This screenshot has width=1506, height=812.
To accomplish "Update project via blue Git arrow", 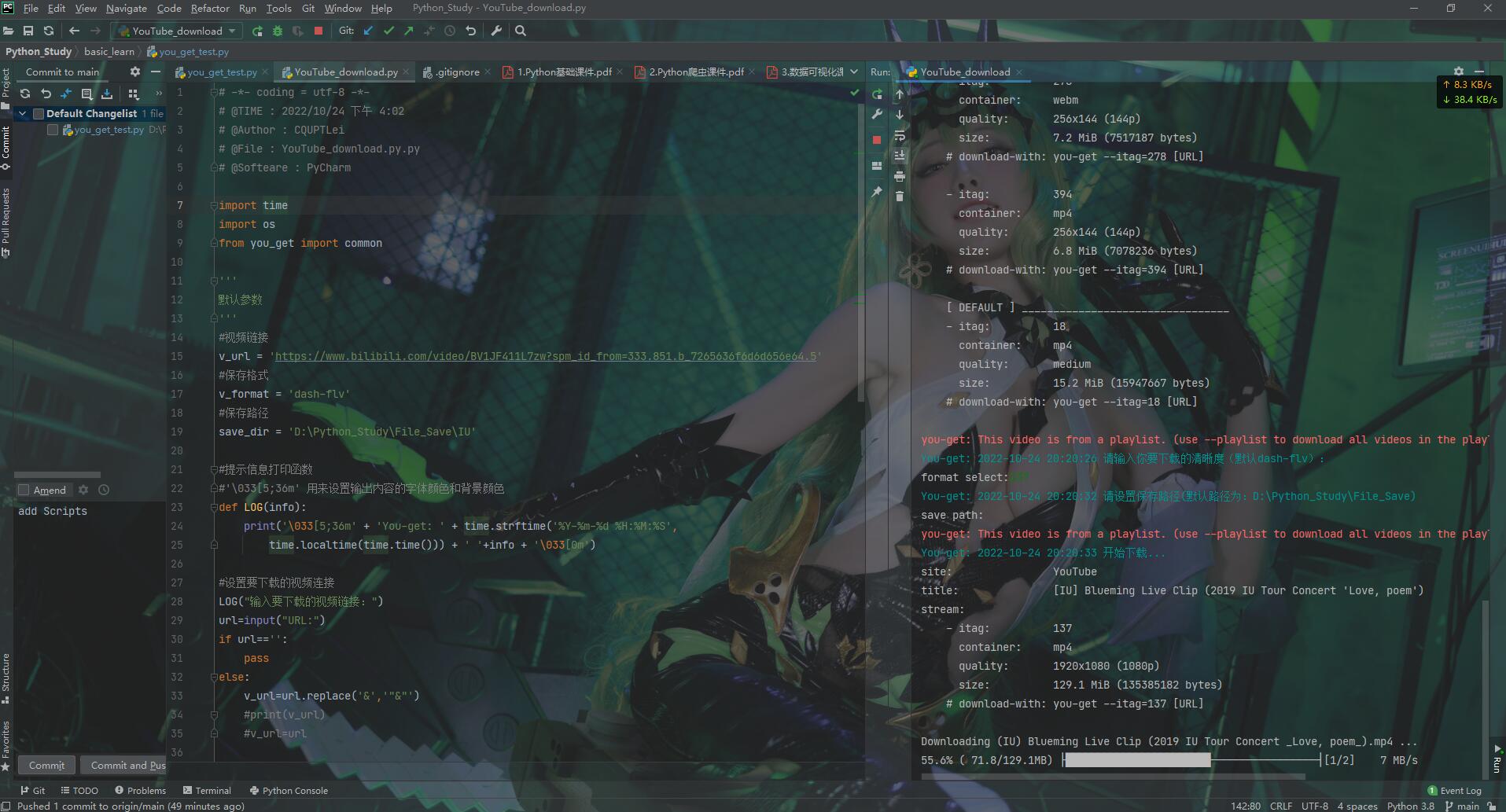I will tap(368, 31).
